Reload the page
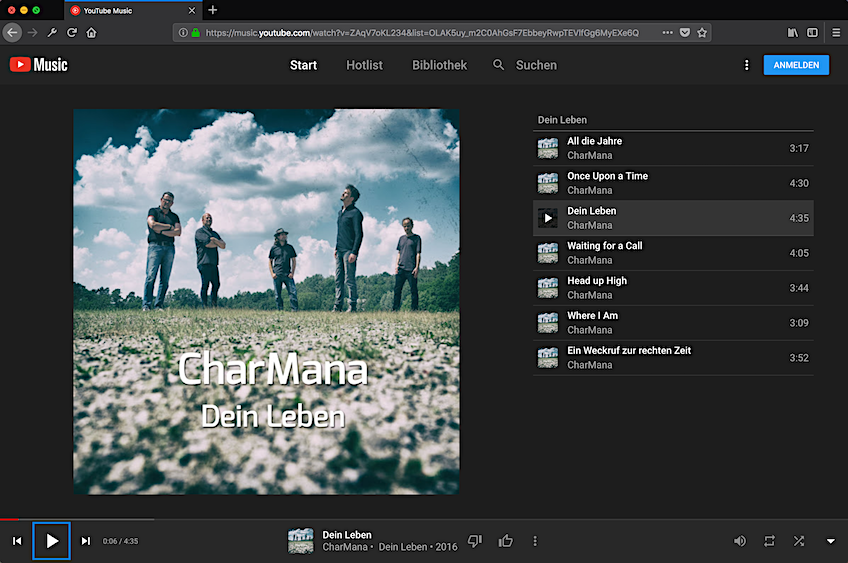This screenshot has width=848, height=563. 71,33
